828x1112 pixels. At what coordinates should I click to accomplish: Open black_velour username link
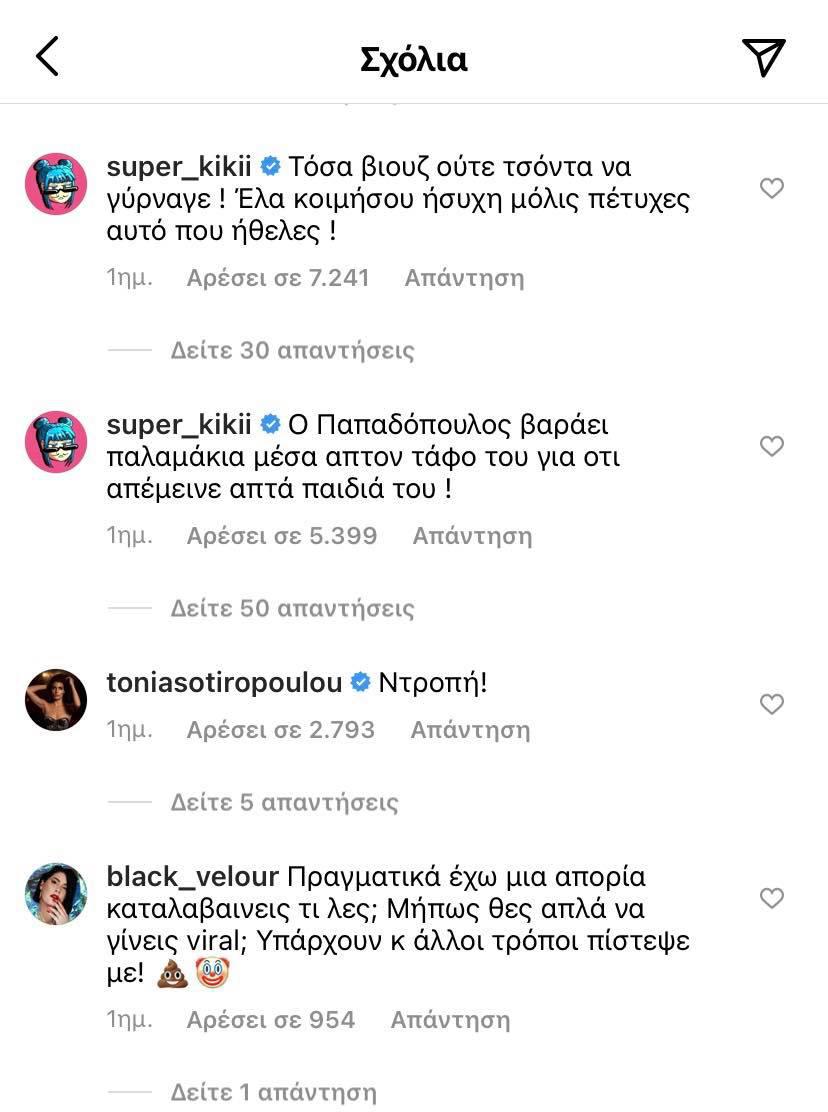point(191,877)
